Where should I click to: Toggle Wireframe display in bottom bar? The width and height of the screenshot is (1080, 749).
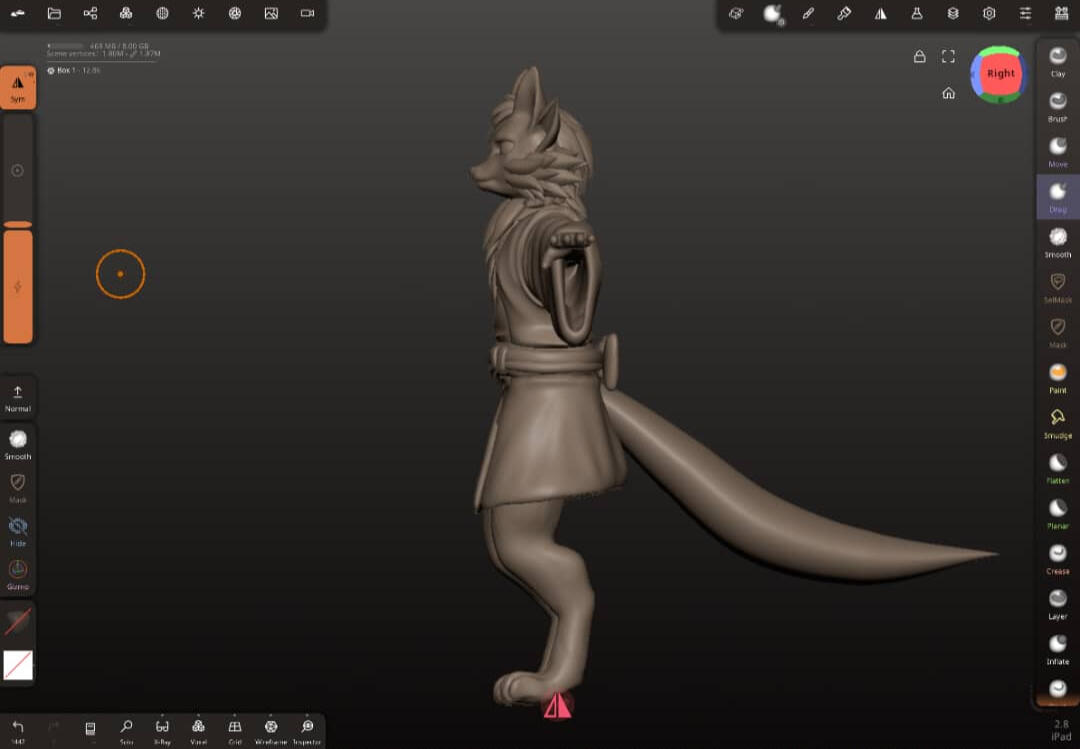pos(271,732)
